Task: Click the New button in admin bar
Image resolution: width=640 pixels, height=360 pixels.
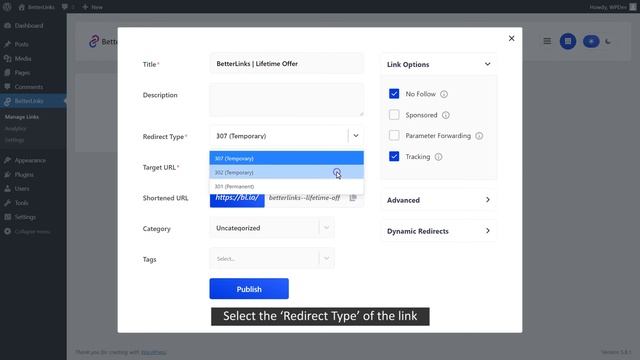Action: click(x=93, y=7)
